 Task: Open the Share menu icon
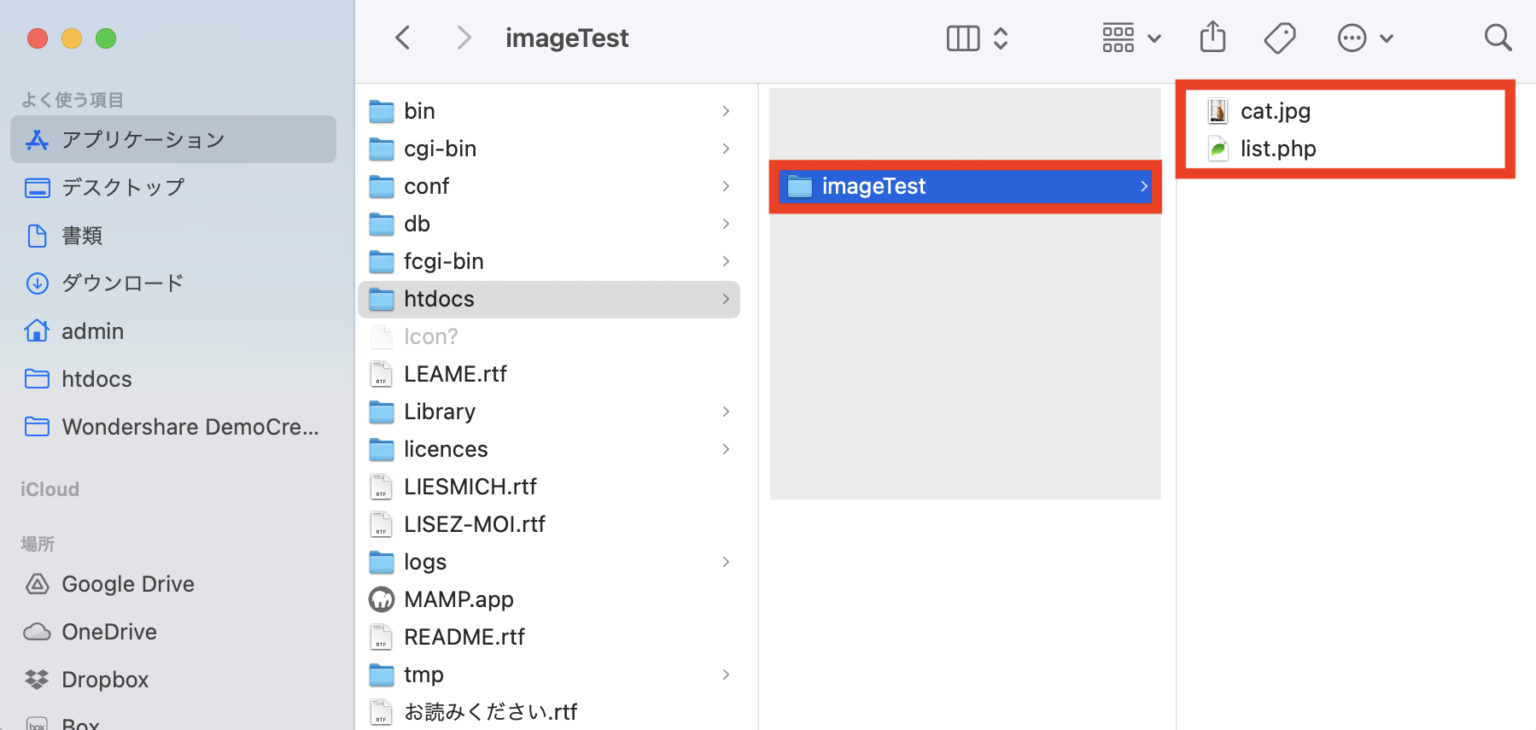point(1212,37)
